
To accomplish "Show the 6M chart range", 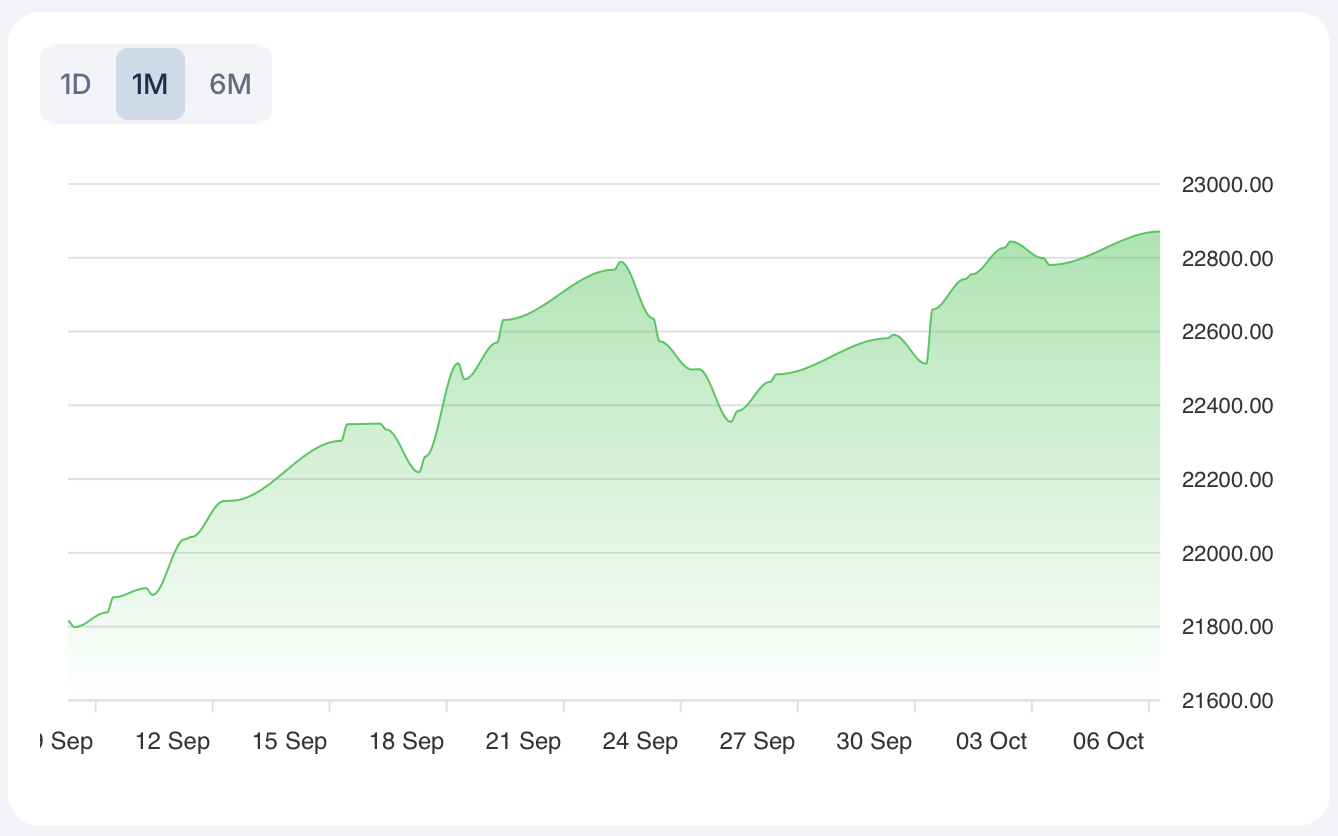I will [230, 84].
